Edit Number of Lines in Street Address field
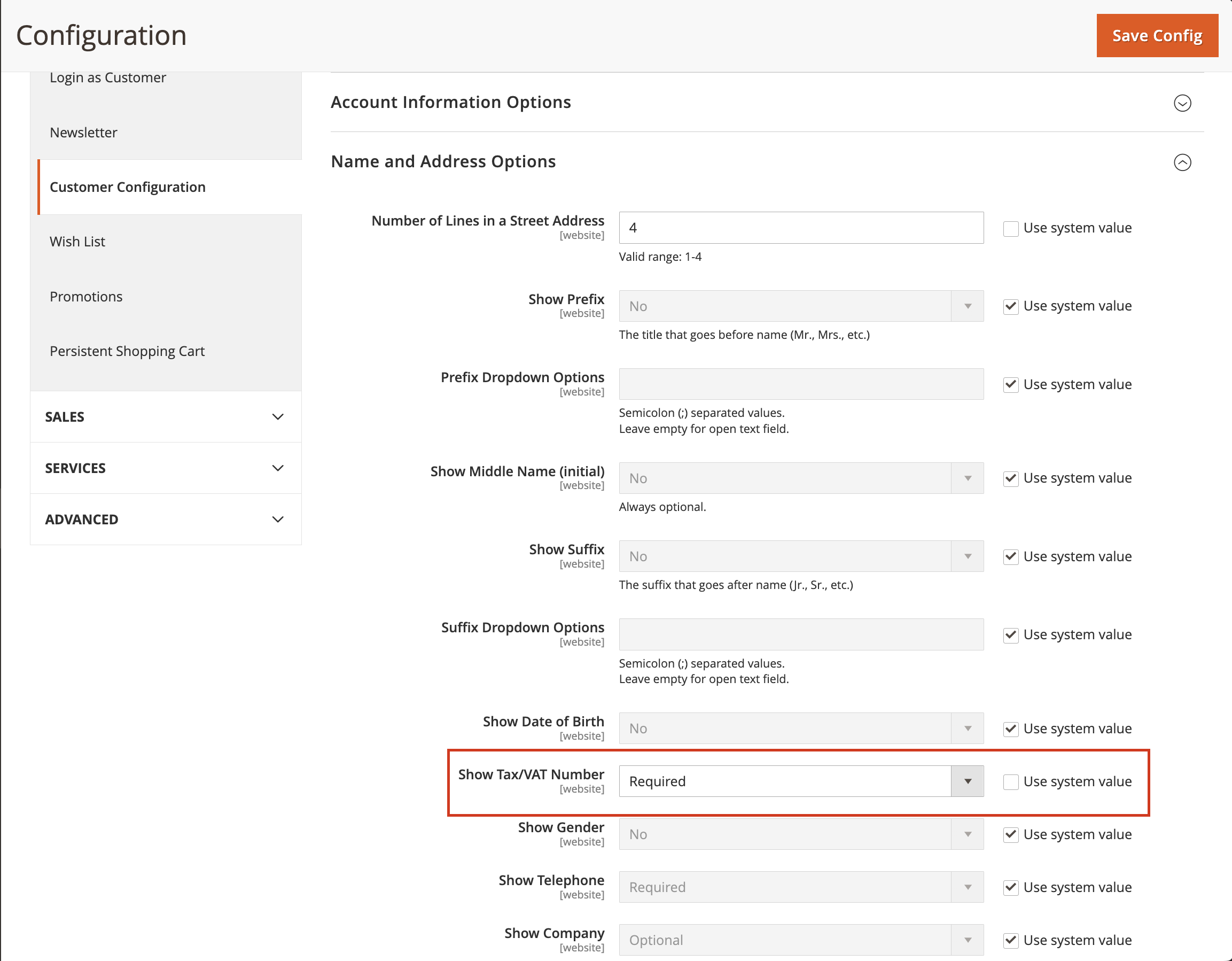This screenshot has width=1232, height=961. point(801,227)
